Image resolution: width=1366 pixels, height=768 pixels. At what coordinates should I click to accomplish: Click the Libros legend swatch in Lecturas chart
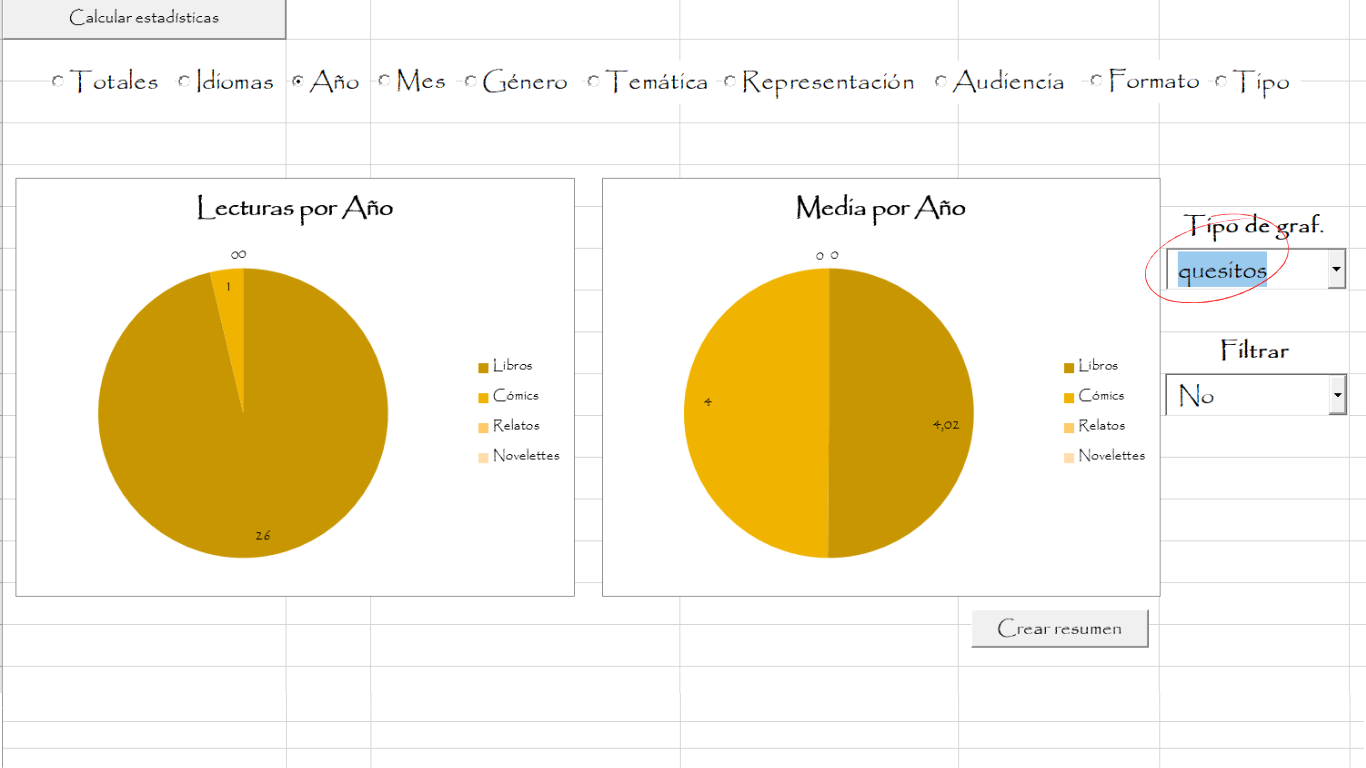coord(484,368)
